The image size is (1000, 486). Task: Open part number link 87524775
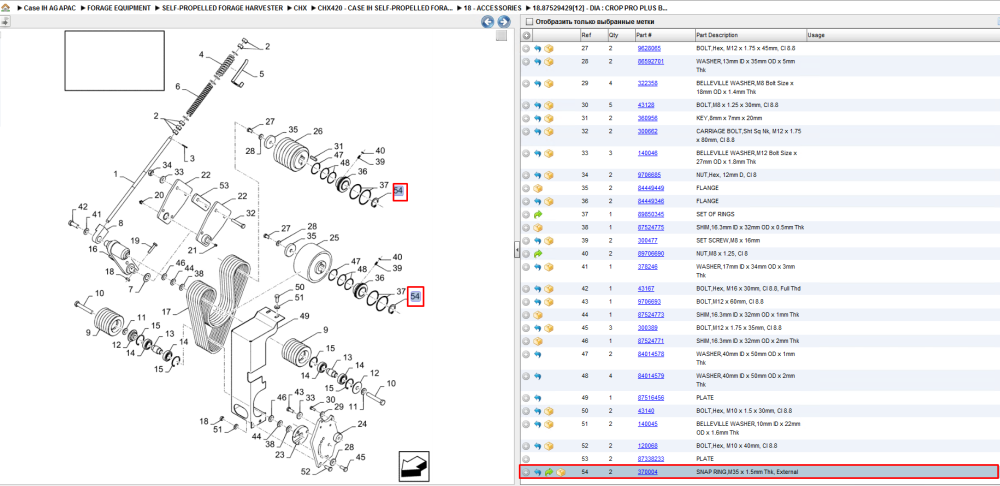651,228
